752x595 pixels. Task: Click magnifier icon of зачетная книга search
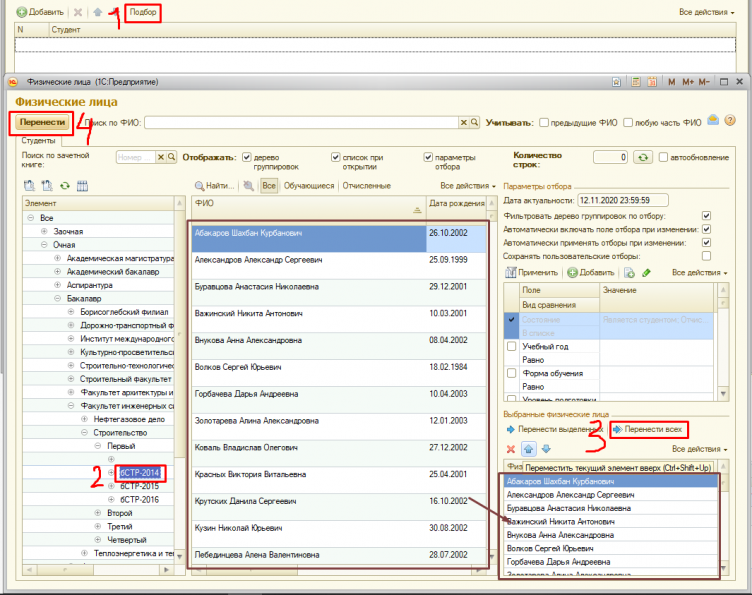pos(171,157)
